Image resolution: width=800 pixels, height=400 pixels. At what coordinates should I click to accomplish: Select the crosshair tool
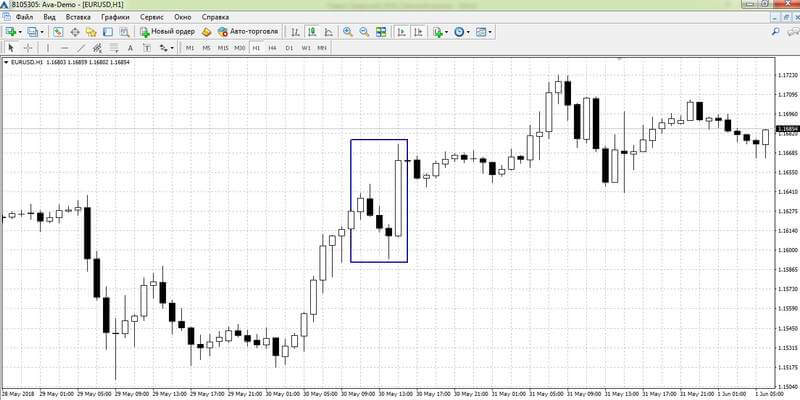coord(28,48)
